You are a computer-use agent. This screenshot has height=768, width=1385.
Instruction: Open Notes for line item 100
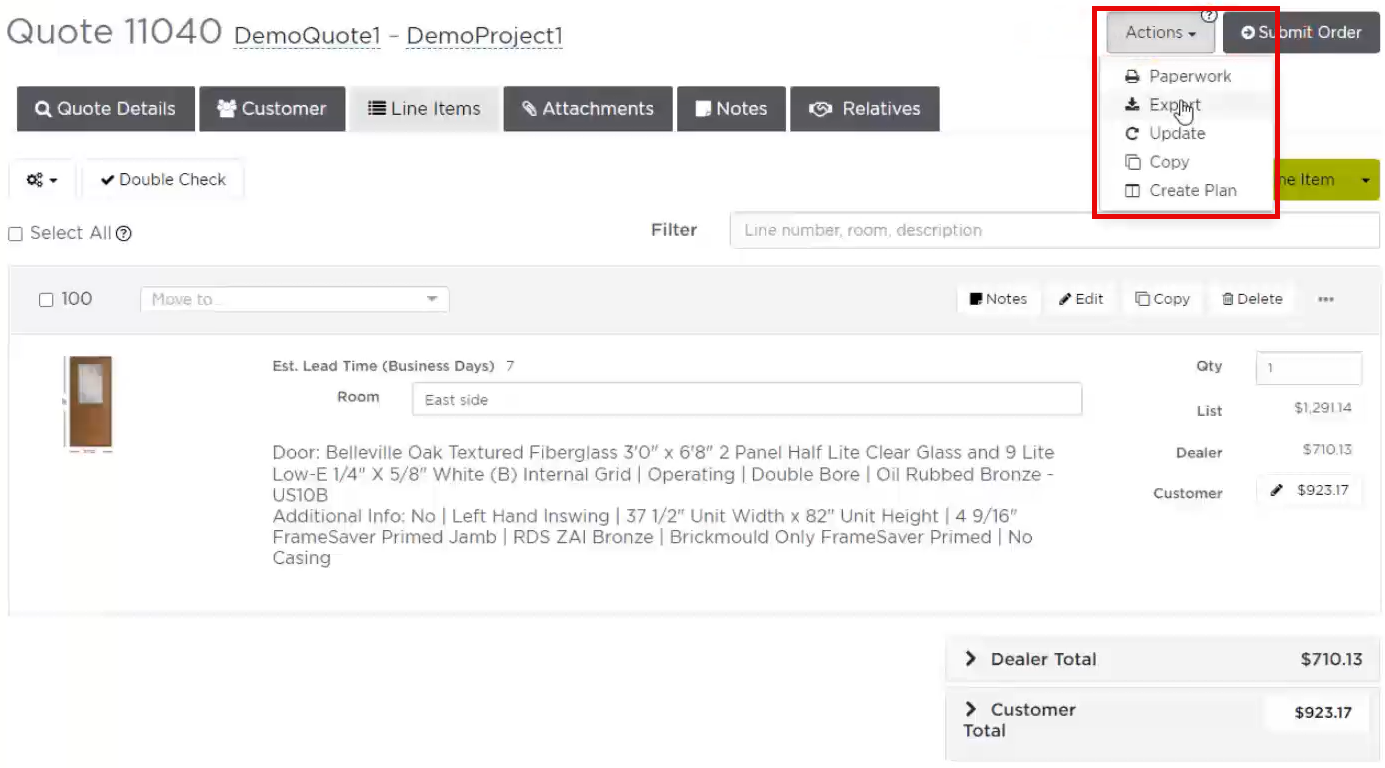(997, 299)
